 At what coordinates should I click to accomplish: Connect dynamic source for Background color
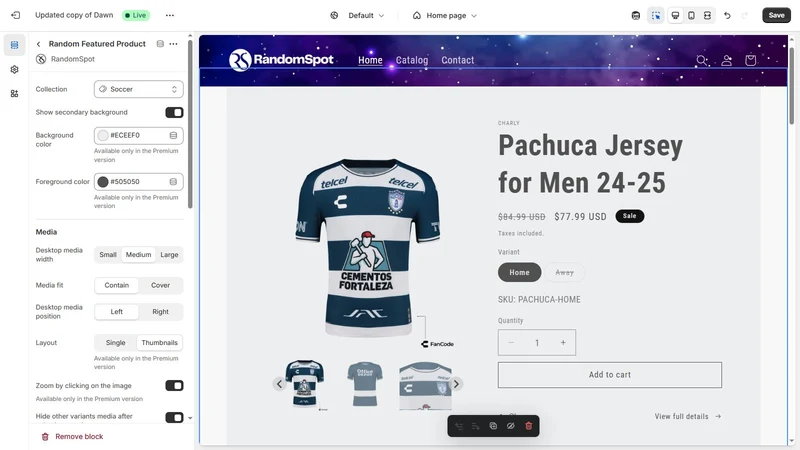pyautogui.click(x=173, y=135)
